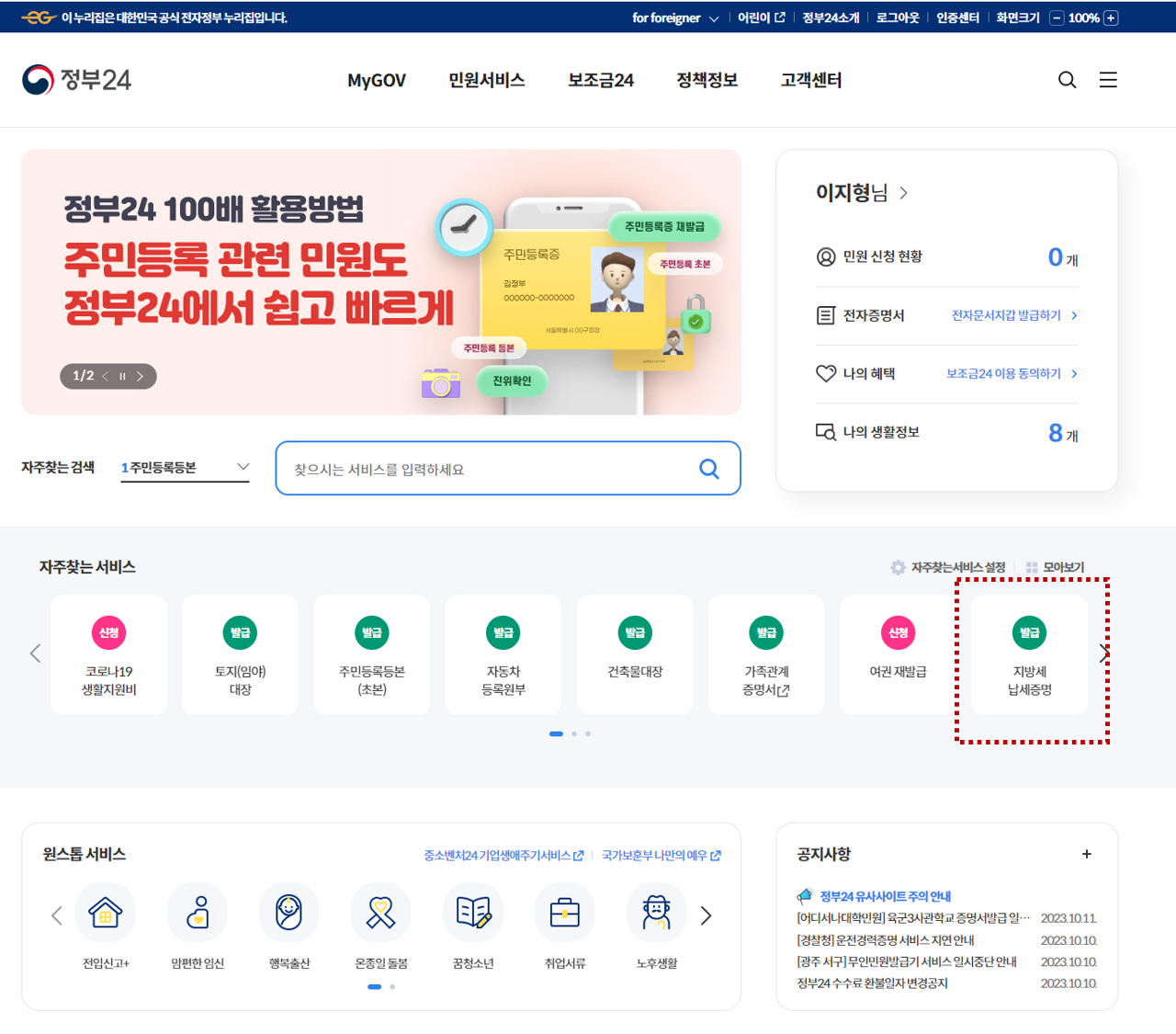Open 운전경력증명 서비스 지연안내 notice
The width and height of the screenshot is (1176, 1034).
coord(885,940)
